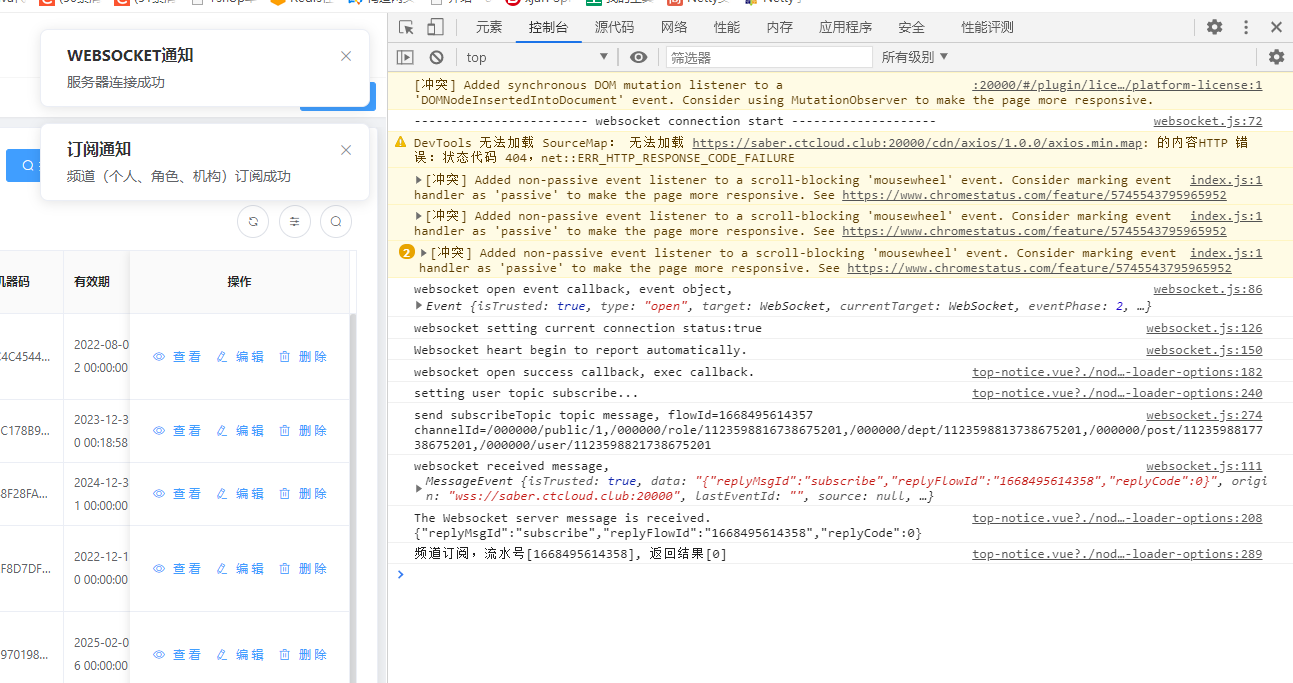This screenshot has width=1293, height=683.
Task: Click the table's vertical scrollbar
Action: point(352,497)
